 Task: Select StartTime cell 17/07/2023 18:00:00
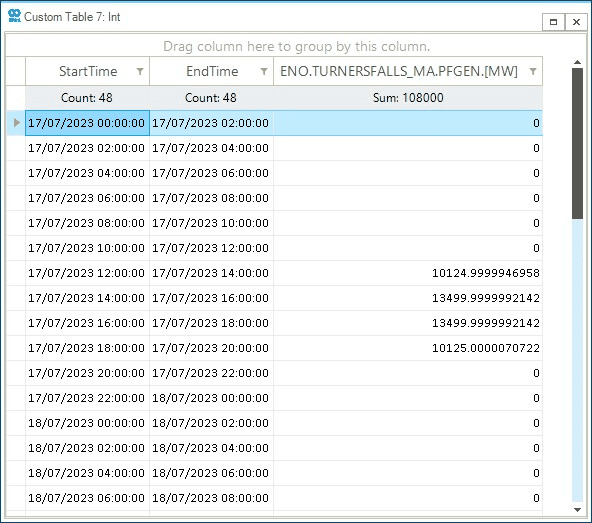pos(87,348)
